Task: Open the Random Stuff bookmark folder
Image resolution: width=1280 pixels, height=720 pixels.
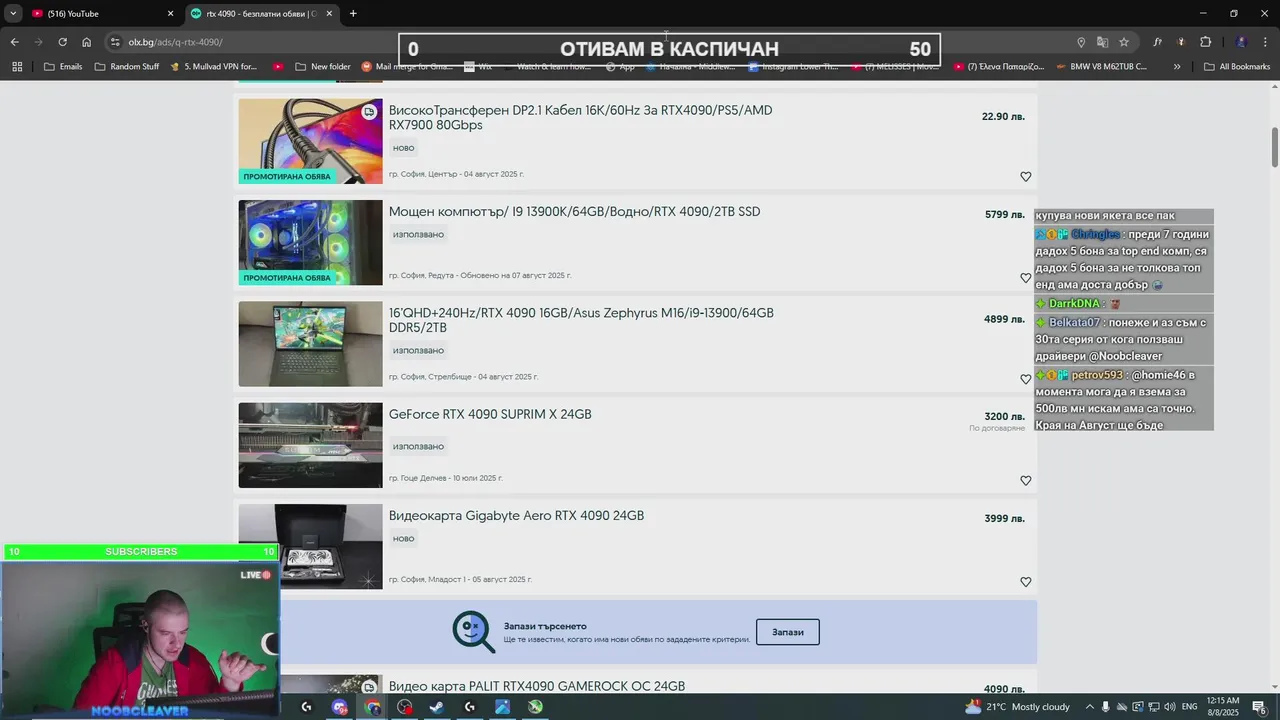Action: [x=126, y=67]
